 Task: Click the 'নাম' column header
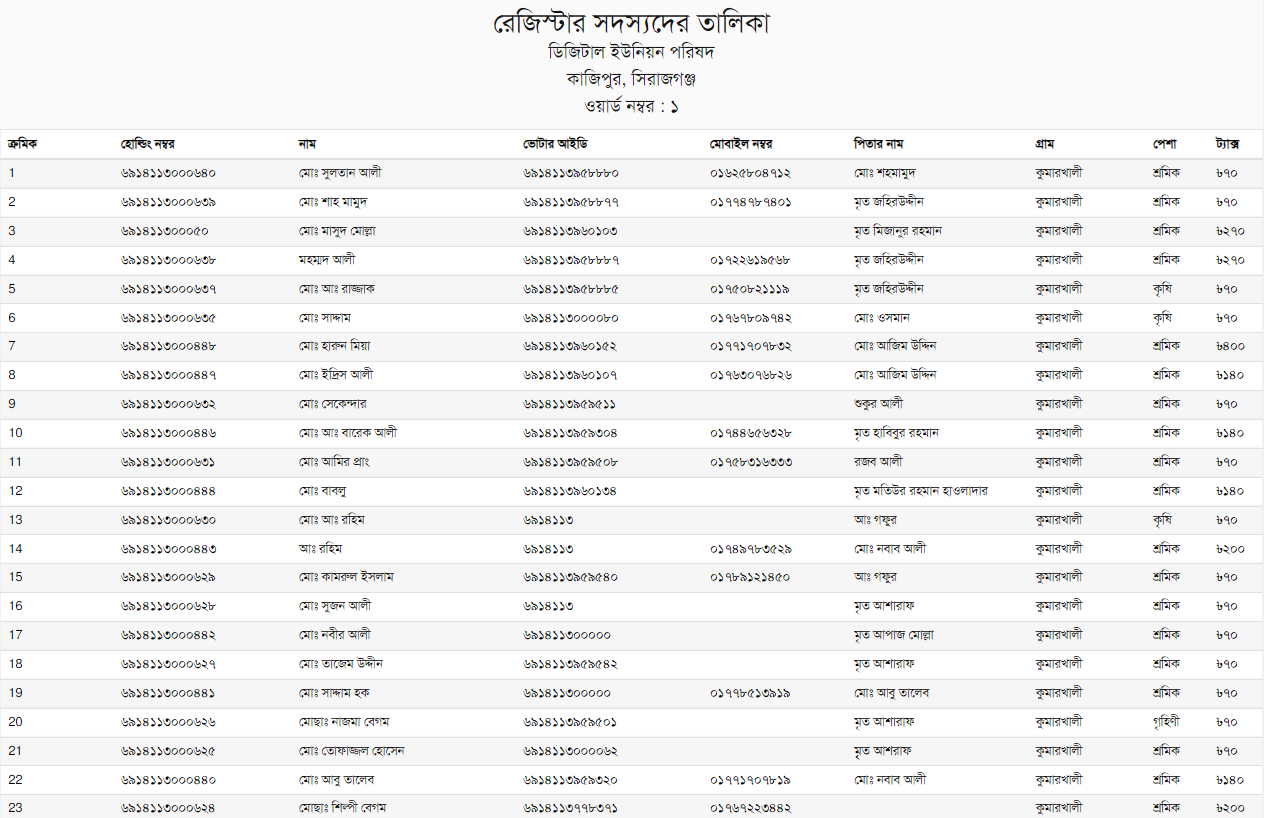pyautogui.click(x=308, y=144)
